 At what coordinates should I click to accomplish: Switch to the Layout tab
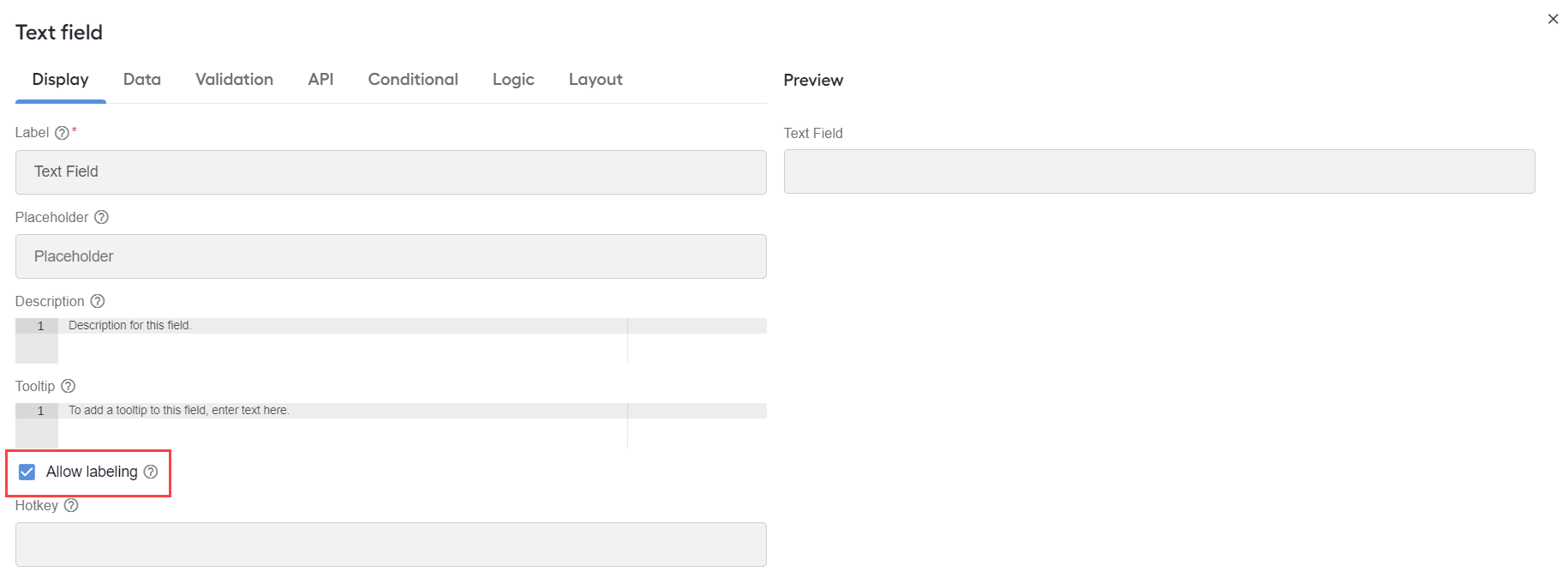pyautogui.click(x=595, y=80)
